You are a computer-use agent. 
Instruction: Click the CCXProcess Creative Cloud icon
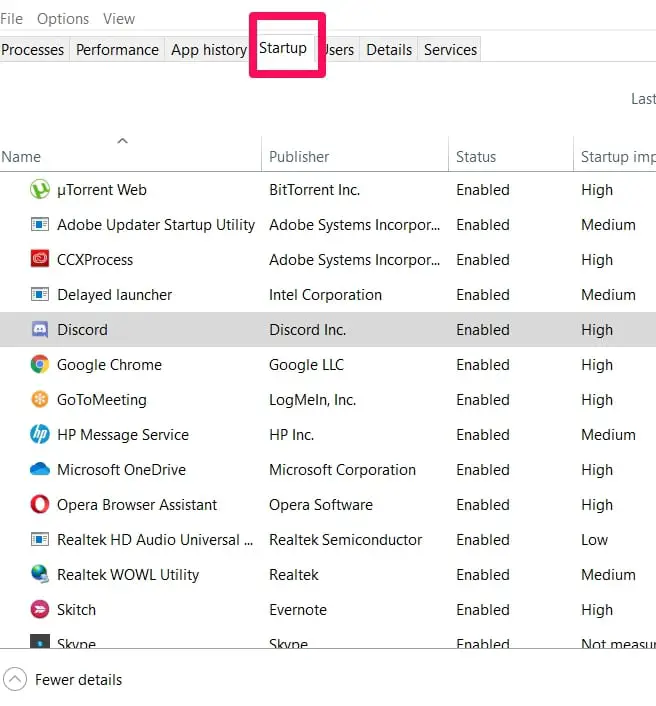tap(40, 259)
